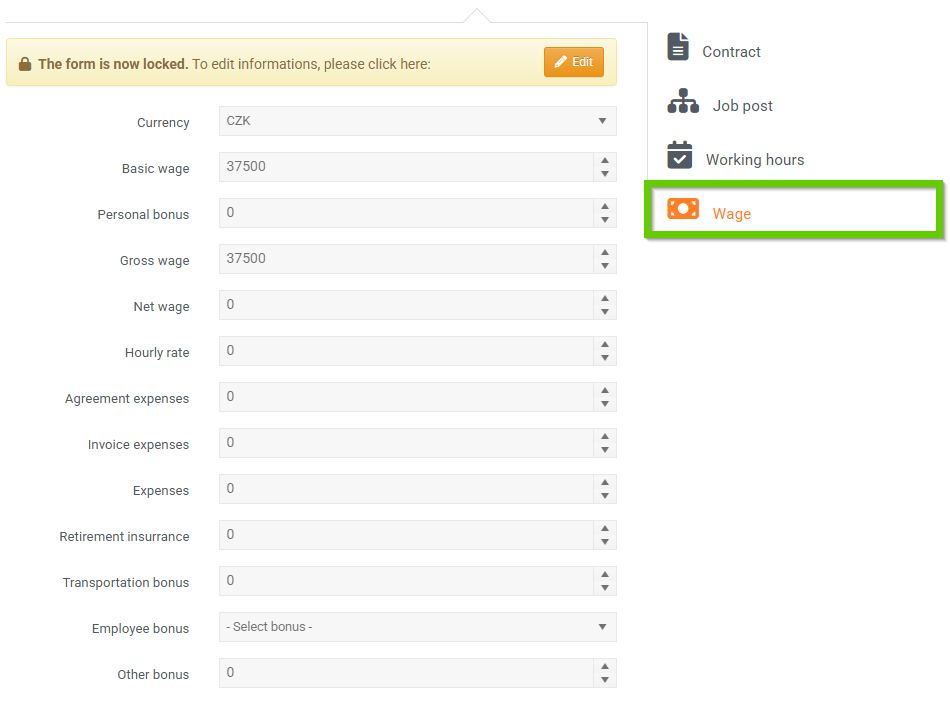Click the orange Wage money icon
950x708 pixels.
(683, 209)
